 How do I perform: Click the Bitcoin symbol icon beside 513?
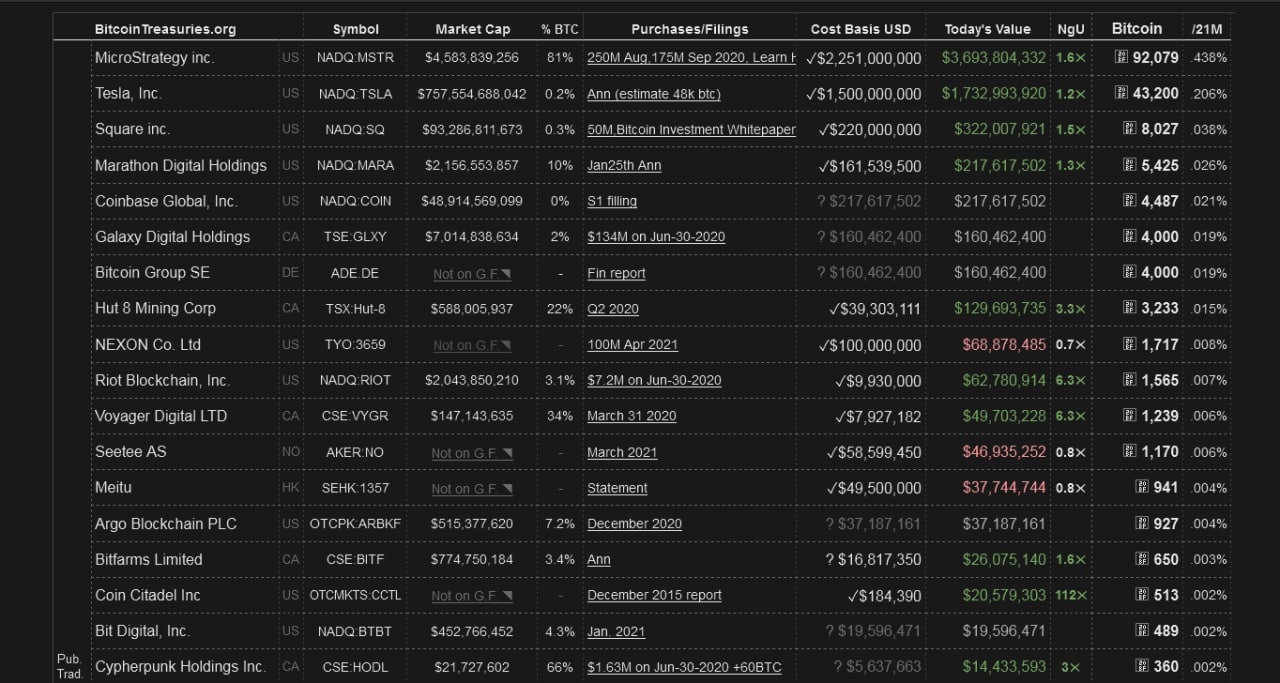(x=1142, y=594)
